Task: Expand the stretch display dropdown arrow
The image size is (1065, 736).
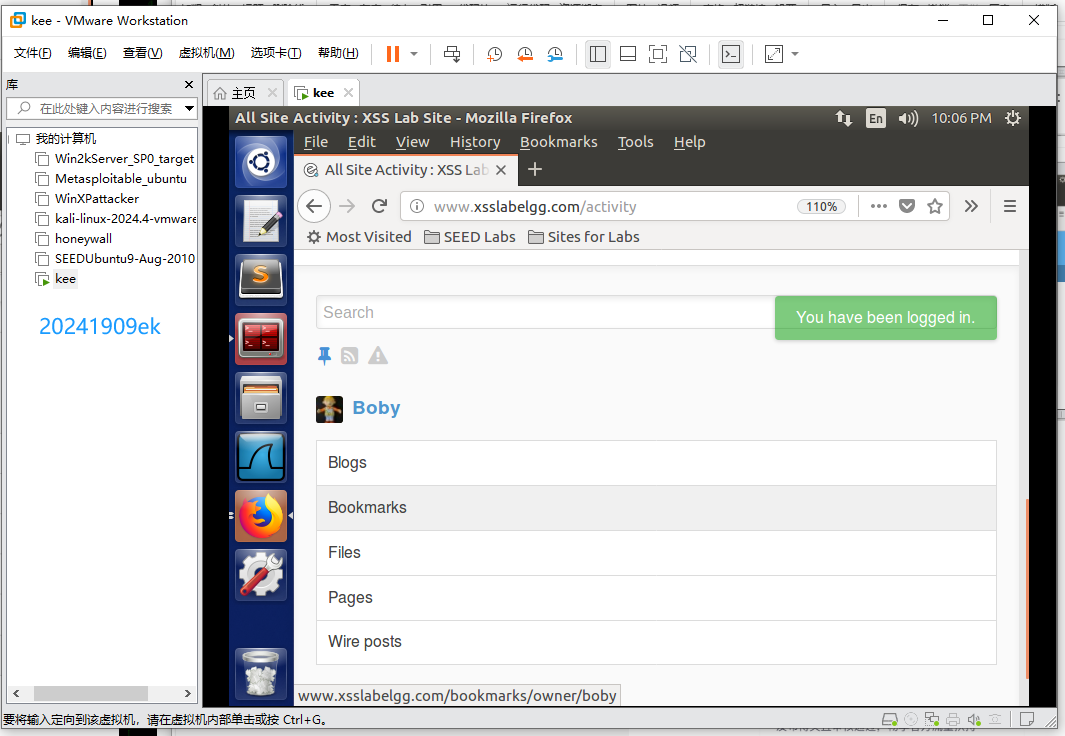Action: click(x=795, y=54)
